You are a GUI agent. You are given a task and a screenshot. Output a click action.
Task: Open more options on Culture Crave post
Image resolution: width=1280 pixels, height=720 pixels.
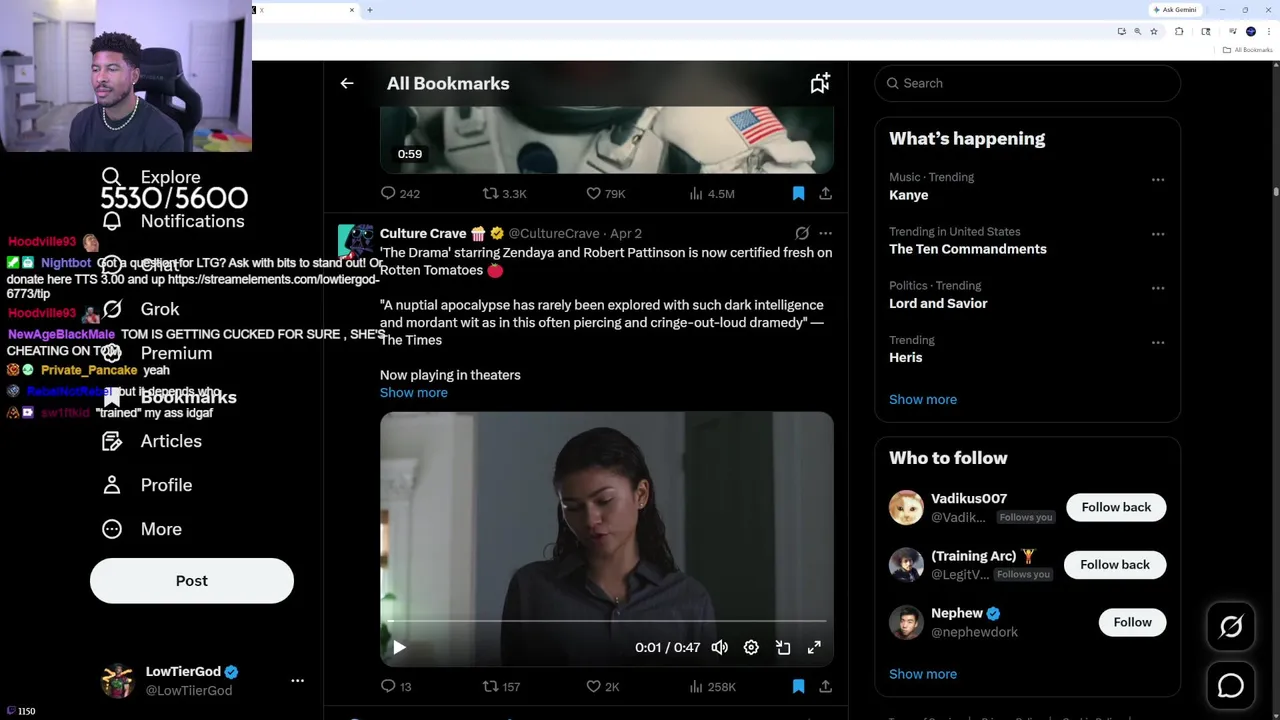pos(825,233)
